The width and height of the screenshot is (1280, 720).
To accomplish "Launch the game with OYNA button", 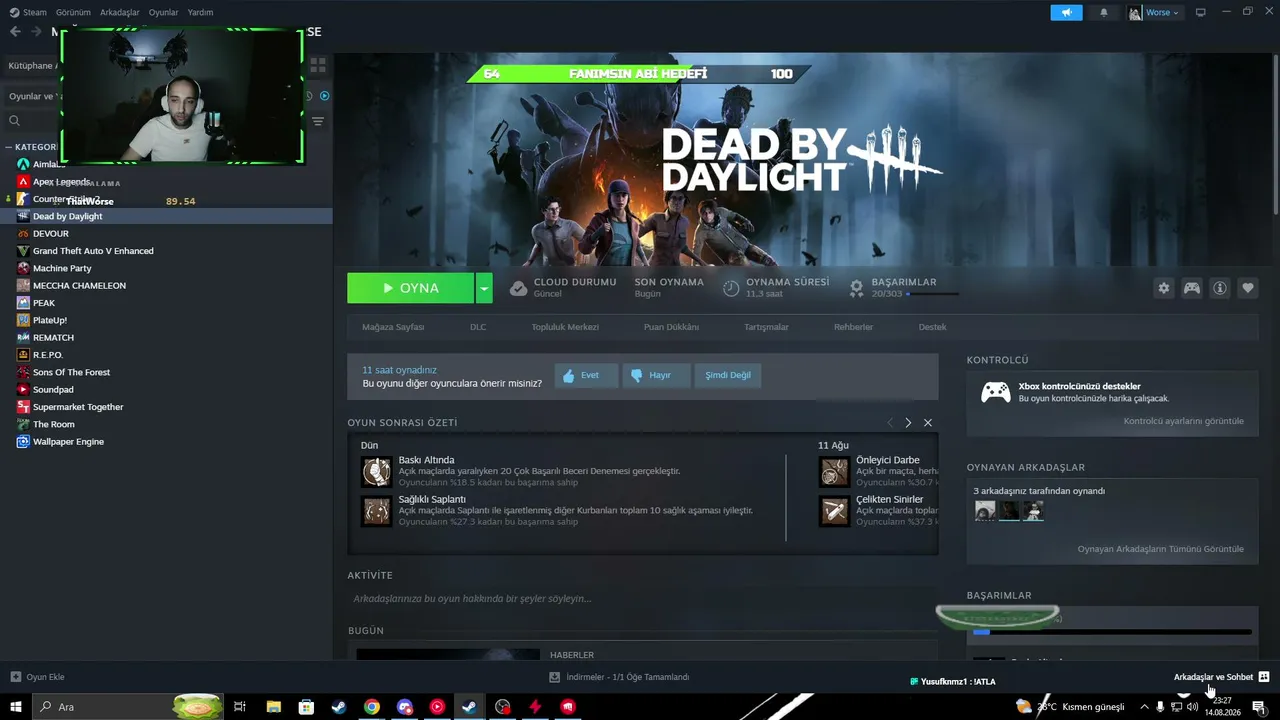I will click(x=411, y=288).
